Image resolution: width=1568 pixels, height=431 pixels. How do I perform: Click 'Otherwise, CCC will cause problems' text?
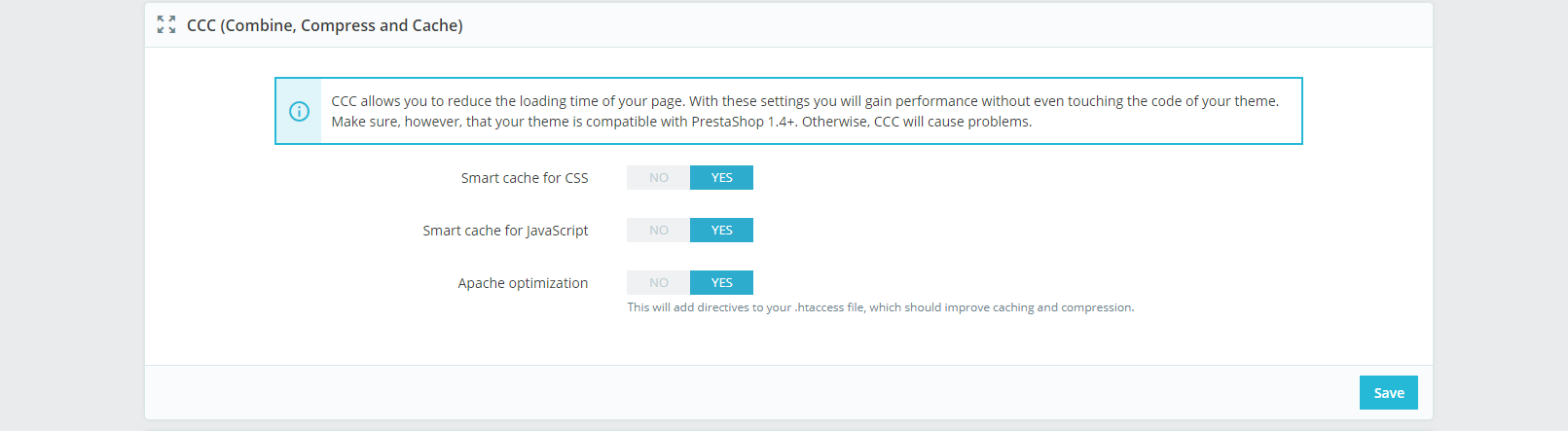click(x=917, y=122)
